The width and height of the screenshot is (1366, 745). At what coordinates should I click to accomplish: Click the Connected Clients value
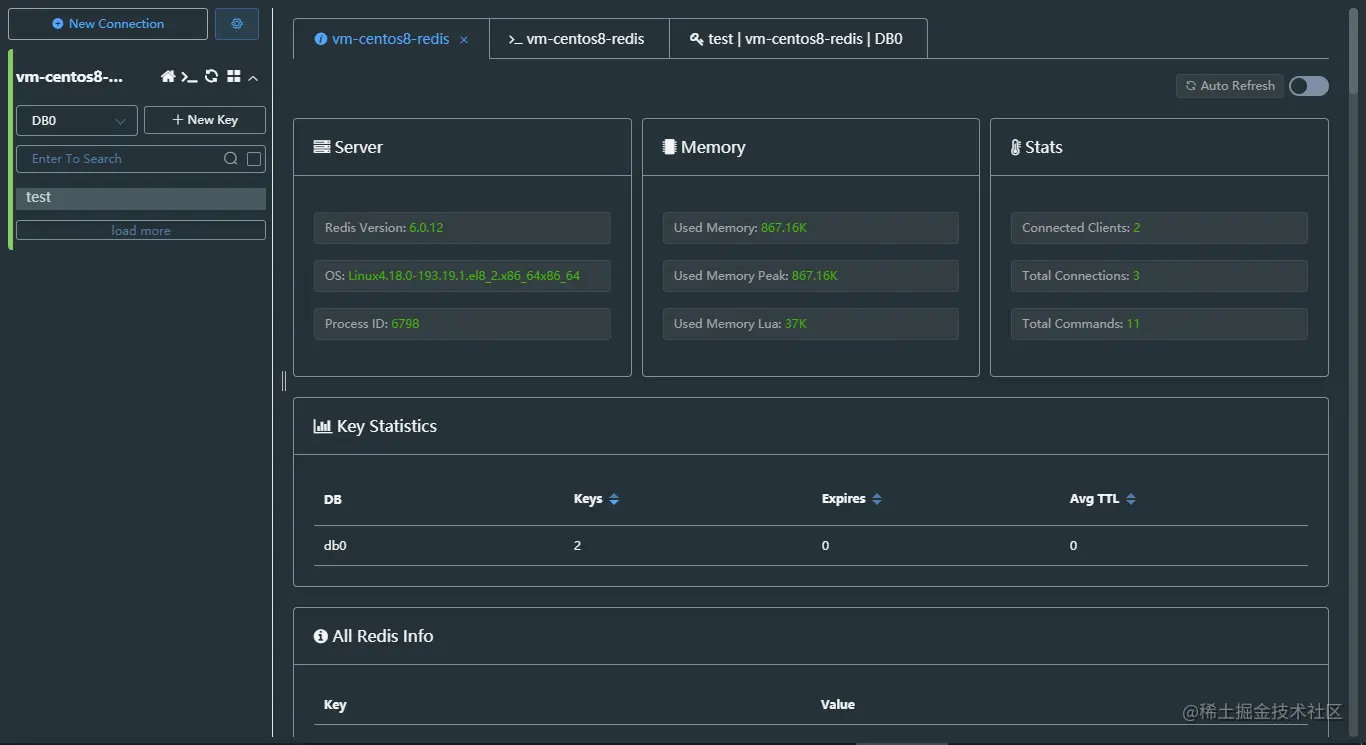tap(1137, 228)
